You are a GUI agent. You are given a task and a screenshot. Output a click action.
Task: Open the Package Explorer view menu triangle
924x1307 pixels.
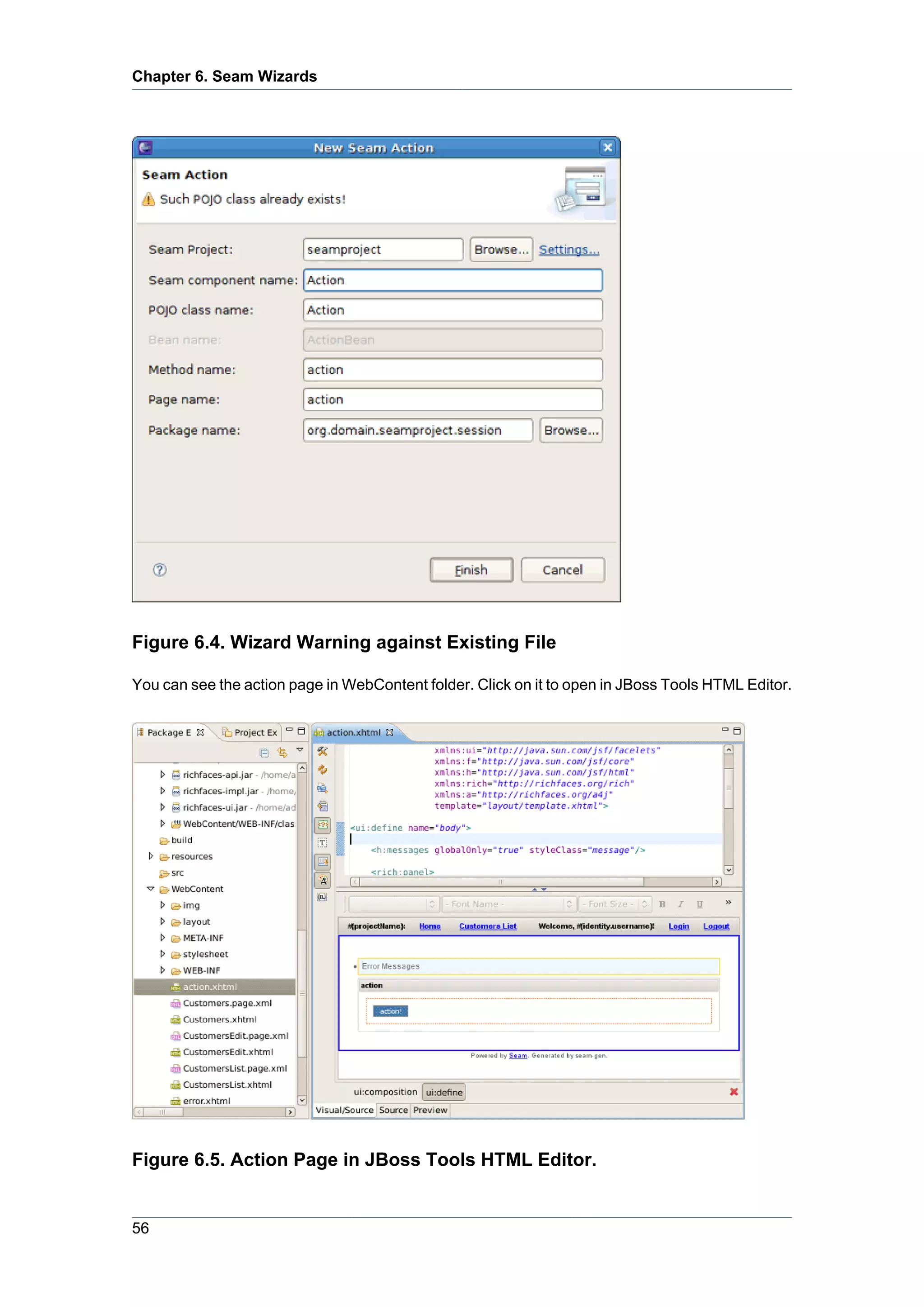(300, 750)
